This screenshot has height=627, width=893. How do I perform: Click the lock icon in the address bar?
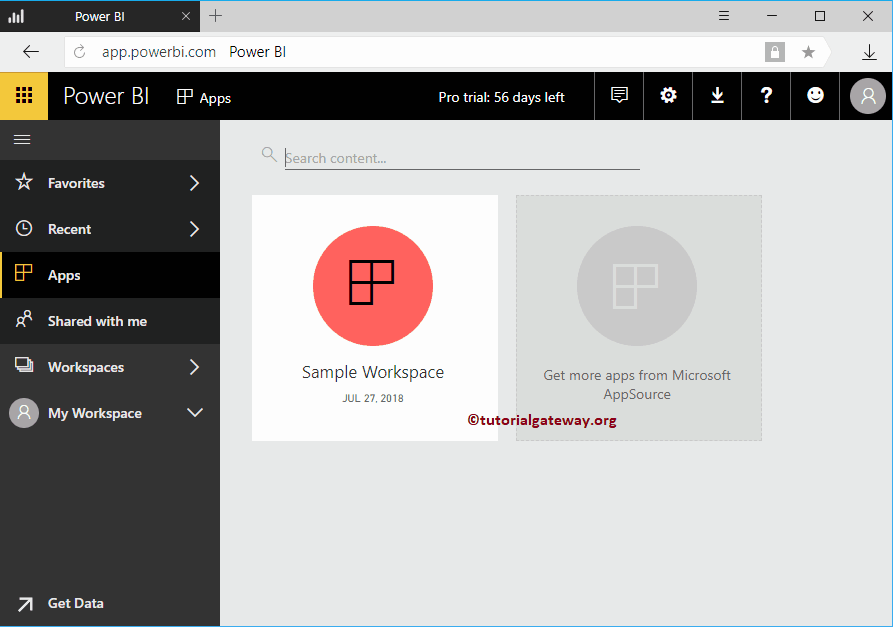click(x=775, y=52)
